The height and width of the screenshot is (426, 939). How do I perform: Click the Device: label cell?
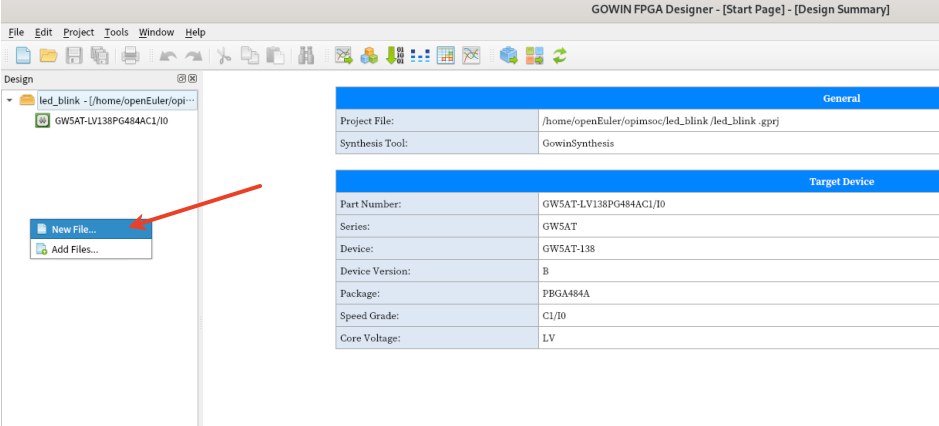tap(437, 249)
